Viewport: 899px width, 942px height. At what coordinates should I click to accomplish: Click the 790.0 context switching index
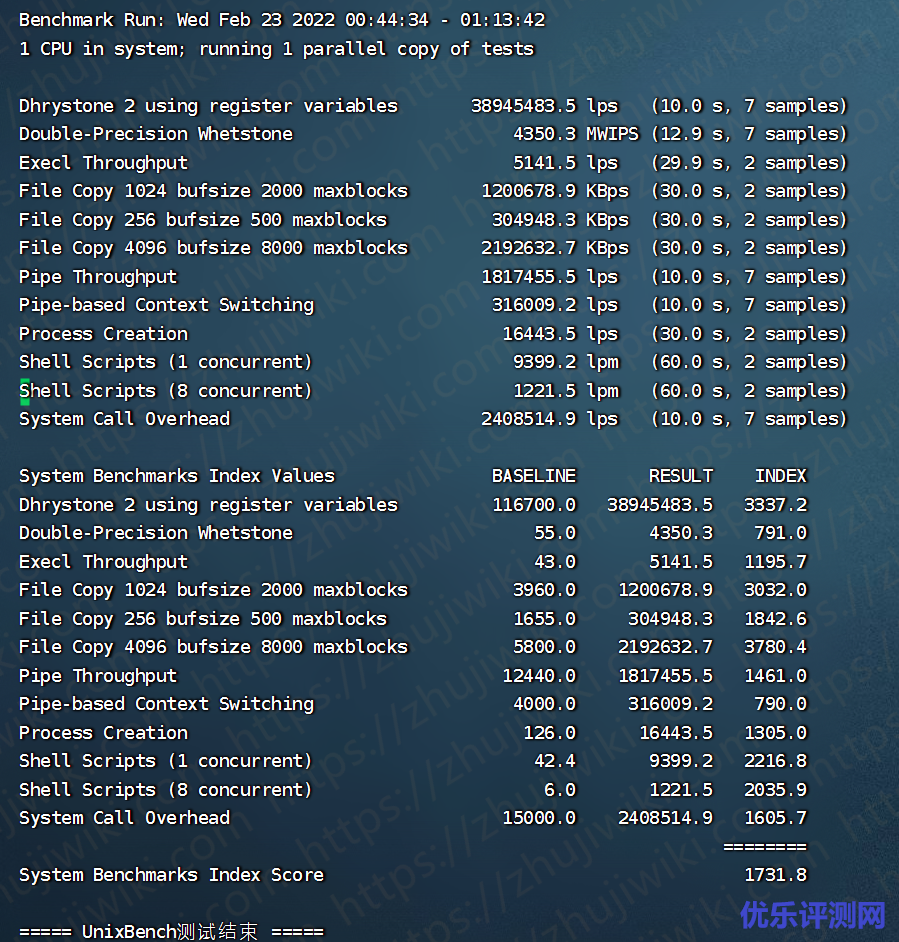(x=781, y=705)
